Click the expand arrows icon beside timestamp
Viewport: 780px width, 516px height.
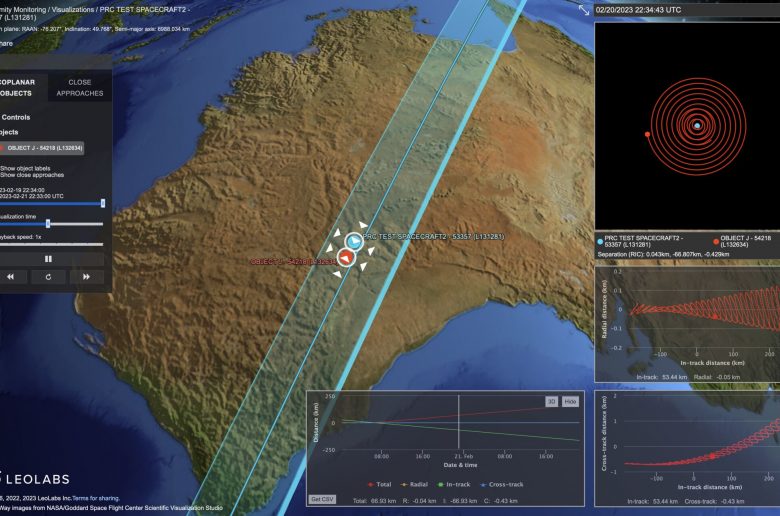(x=584, y=9)
